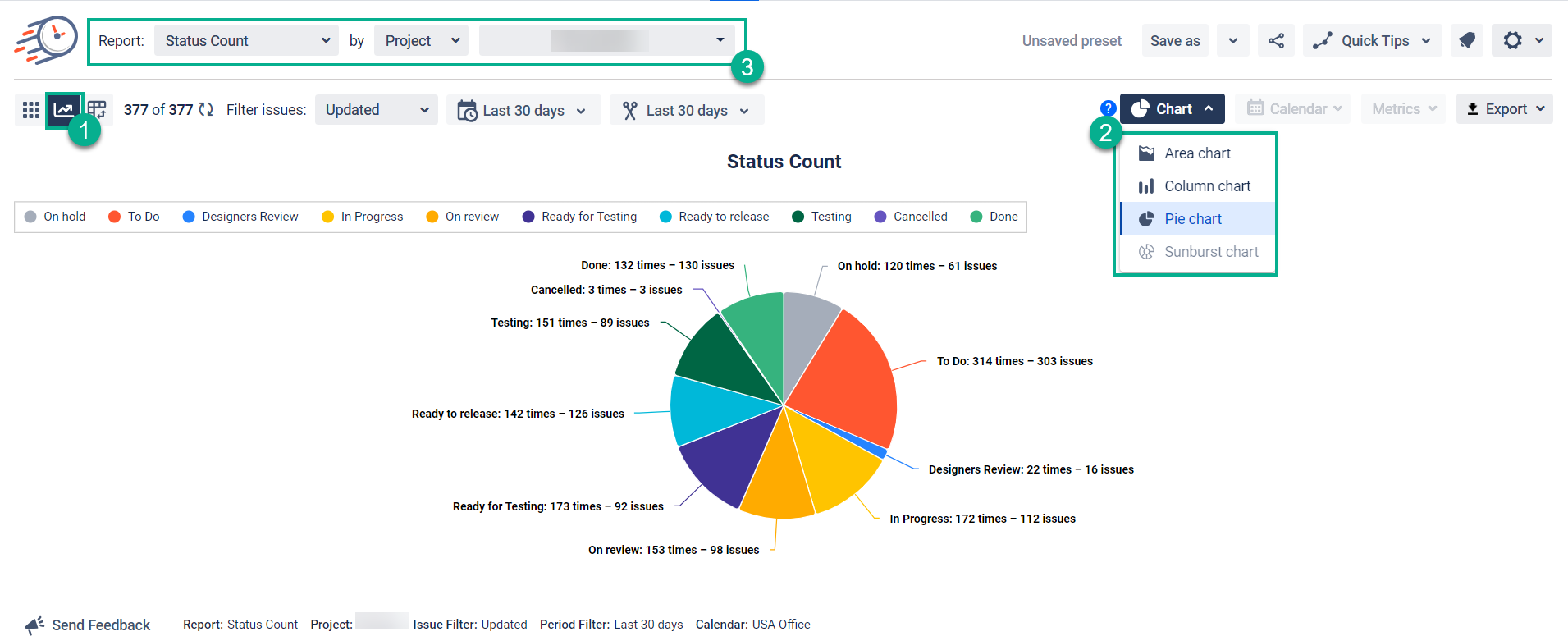The width and height of the screenshot is (1568, 636).
Task: Expand the Project grouping dropdown
Action: tap(421, 40)
